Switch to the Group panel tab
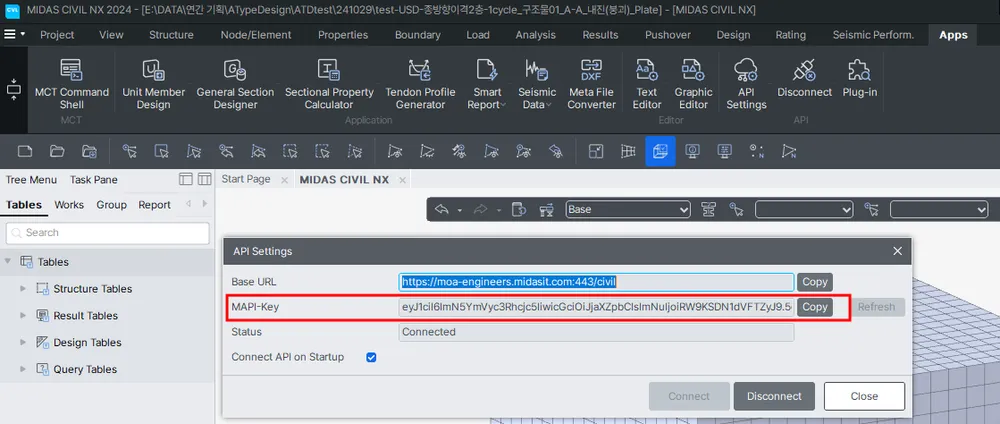 coord(112,205)
